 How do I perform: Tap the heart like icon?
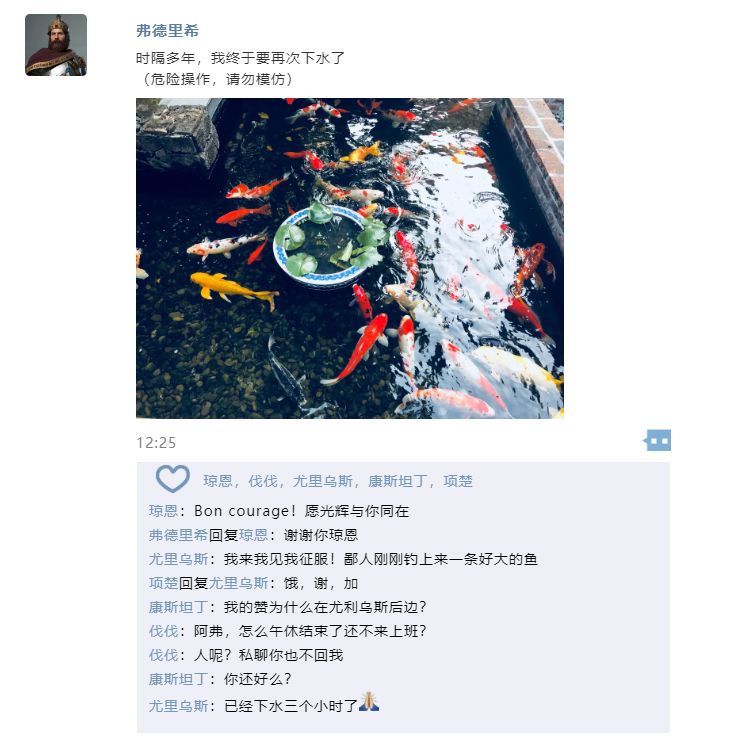pos(172,478)
